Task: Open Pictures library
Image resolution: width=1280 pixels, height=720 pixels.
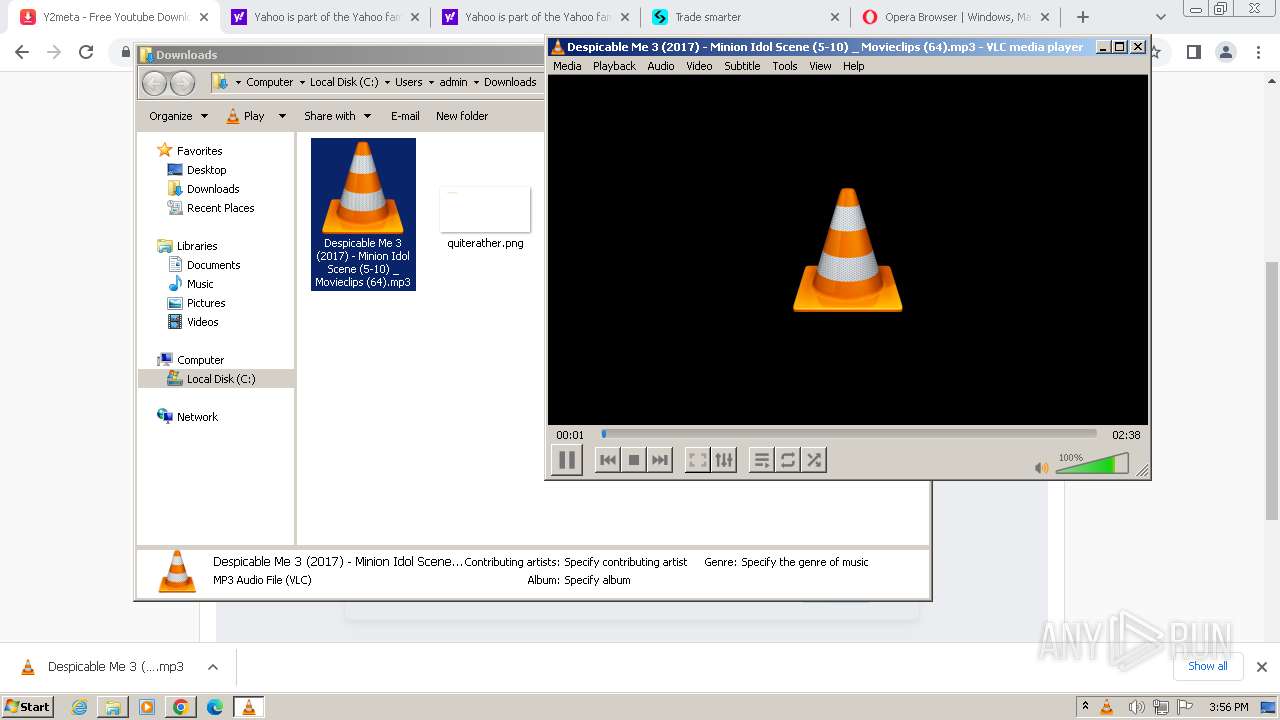Action: tap(206, 303)
